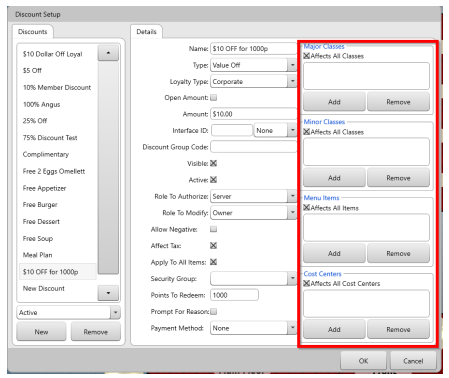Click the Name input field
449x378 pixels.
coord(253,49)
